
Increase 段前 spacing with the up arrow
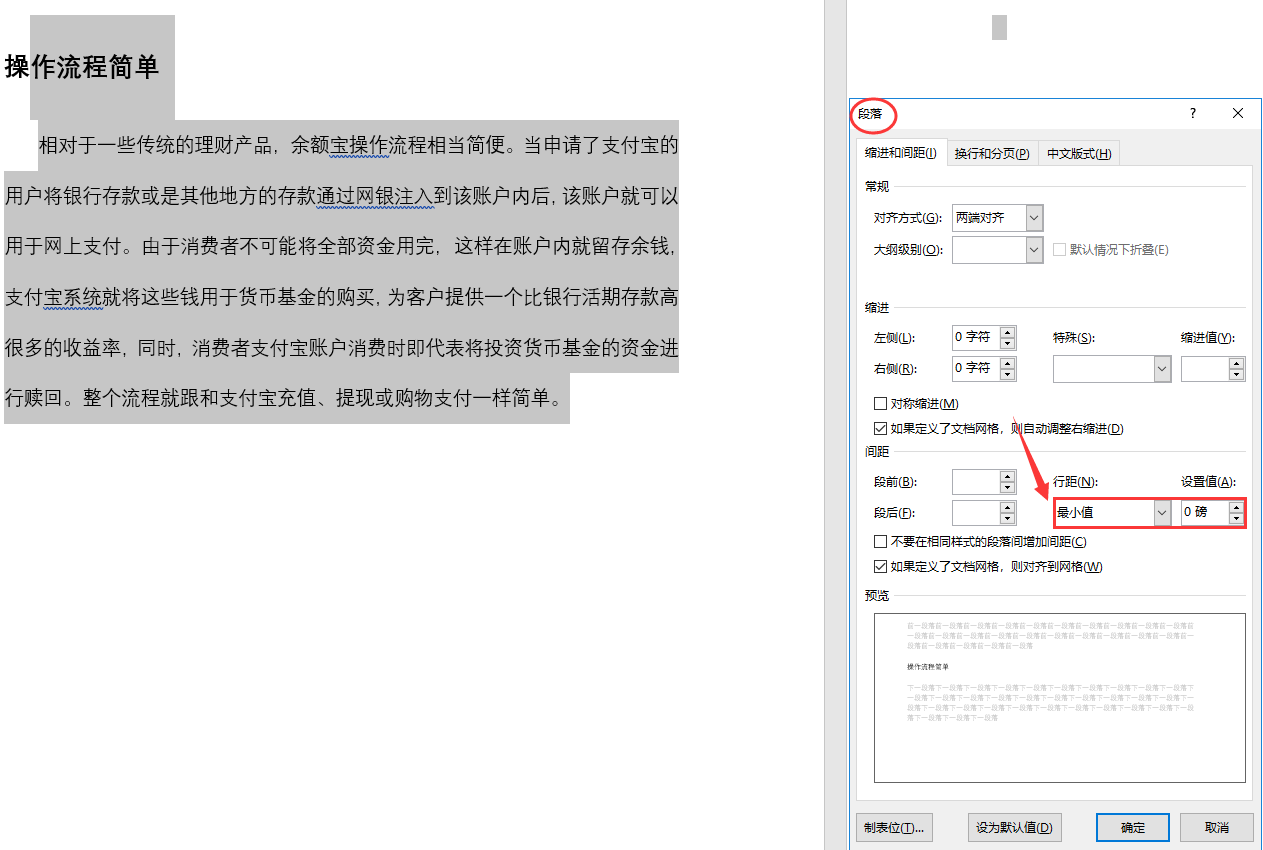click(1007, 476)
